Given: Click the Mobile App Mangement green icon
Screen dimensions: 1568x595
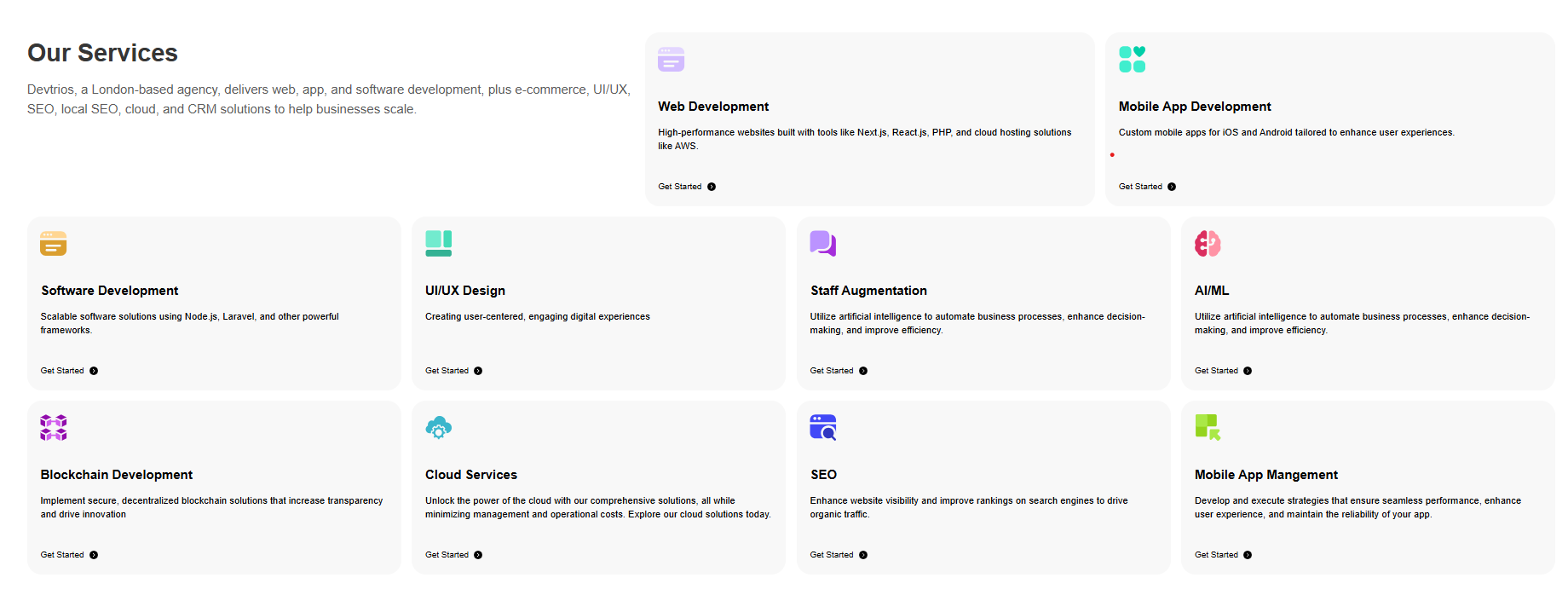Looking at the screenshot, I should 1208,428.
